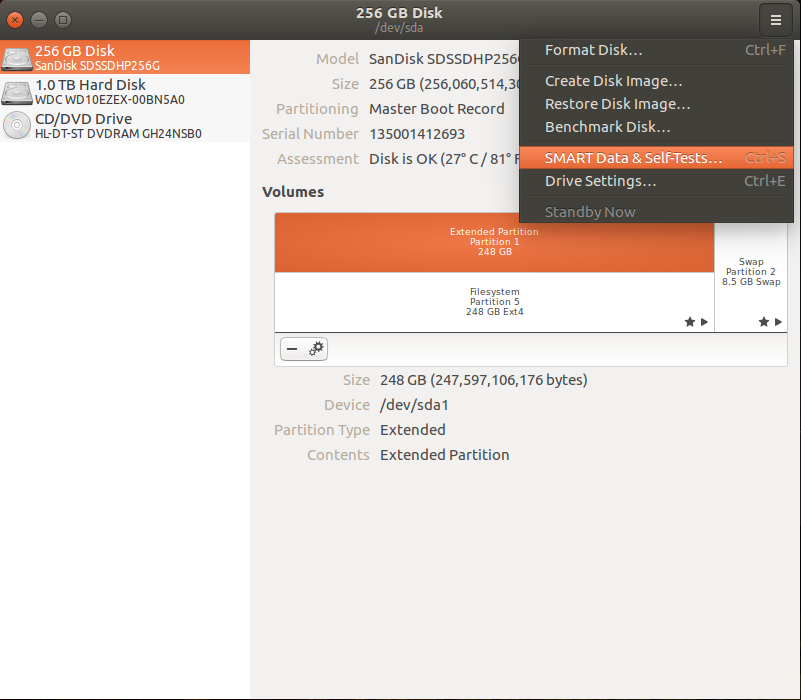The height and width of the screenshot is (700, 801).
Task: Select the 256 GB Disk drive icon
Action: click(x=17, y=58)
